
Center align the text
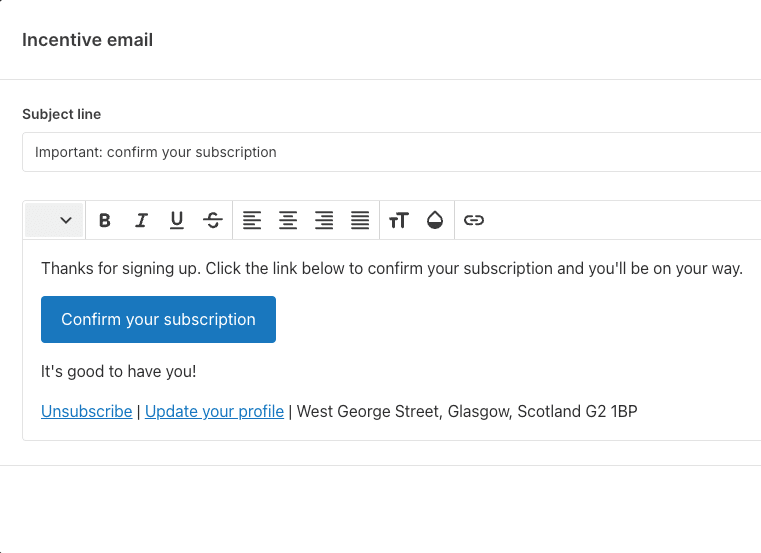(x=288, y=220)
